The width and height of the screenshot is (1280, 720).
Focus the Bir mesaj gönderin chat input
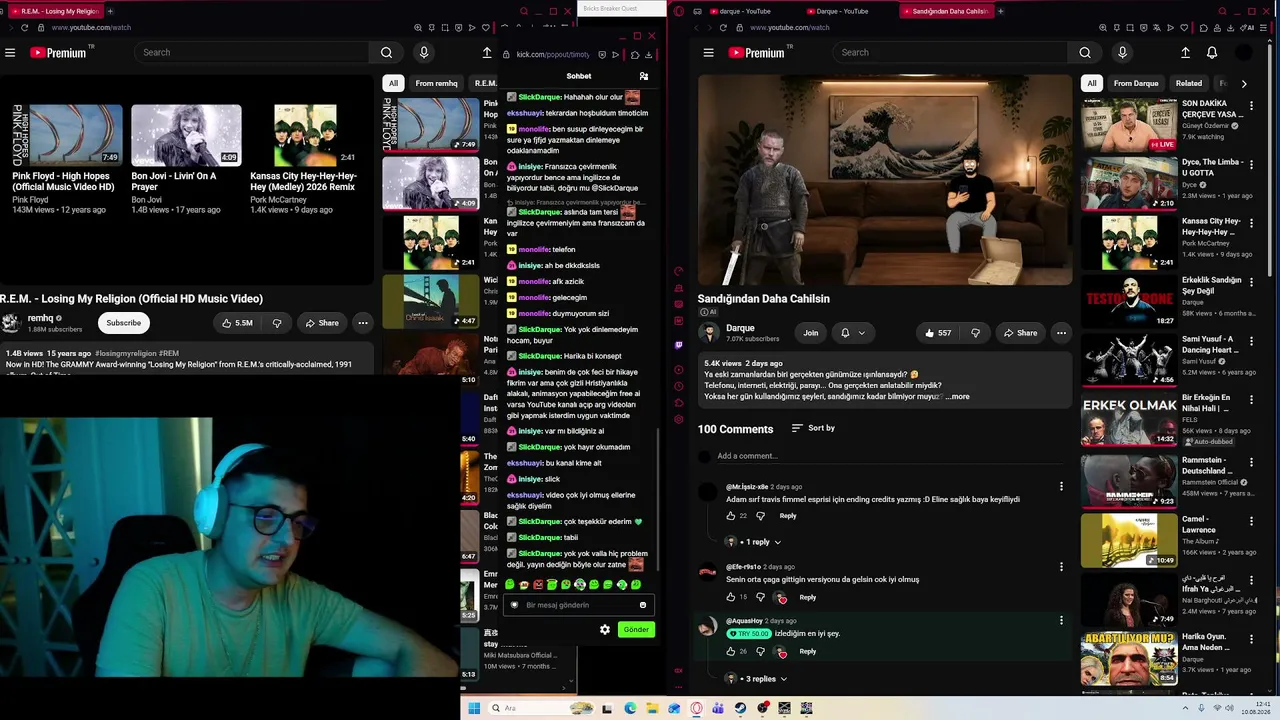click(x=578, y=605)
